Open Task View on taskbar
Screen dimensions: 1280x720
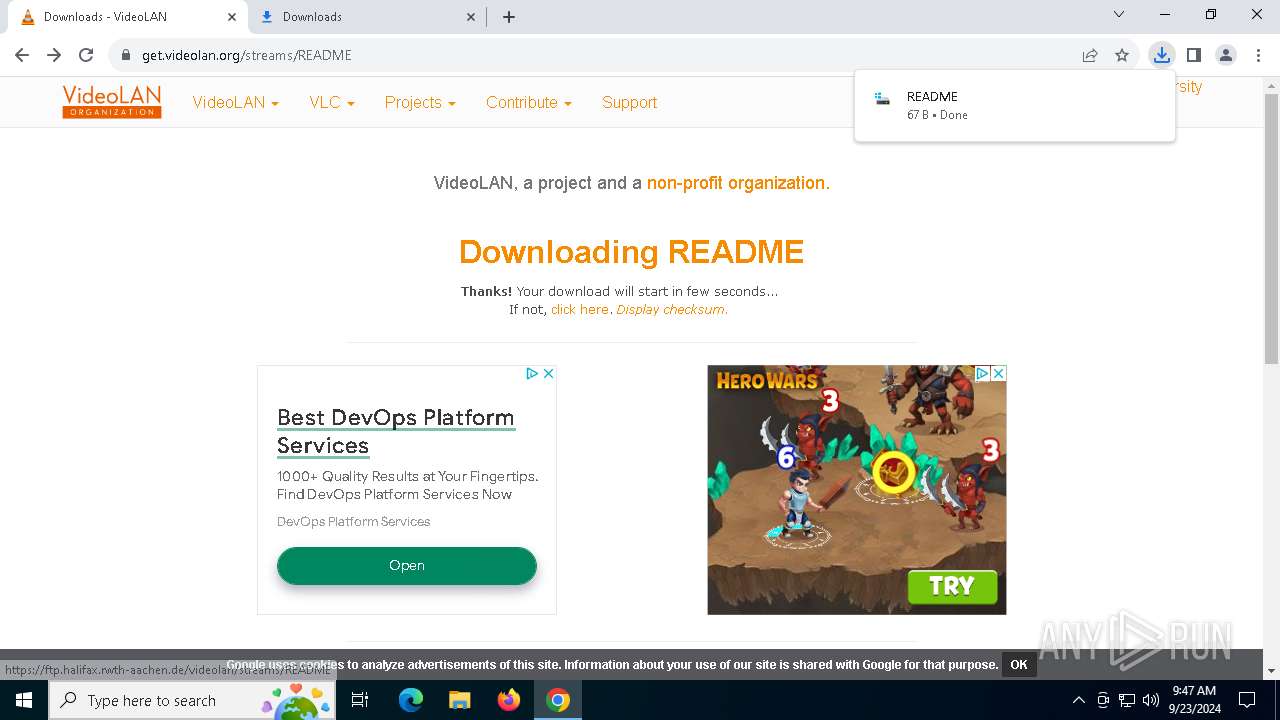coord(360,700)
